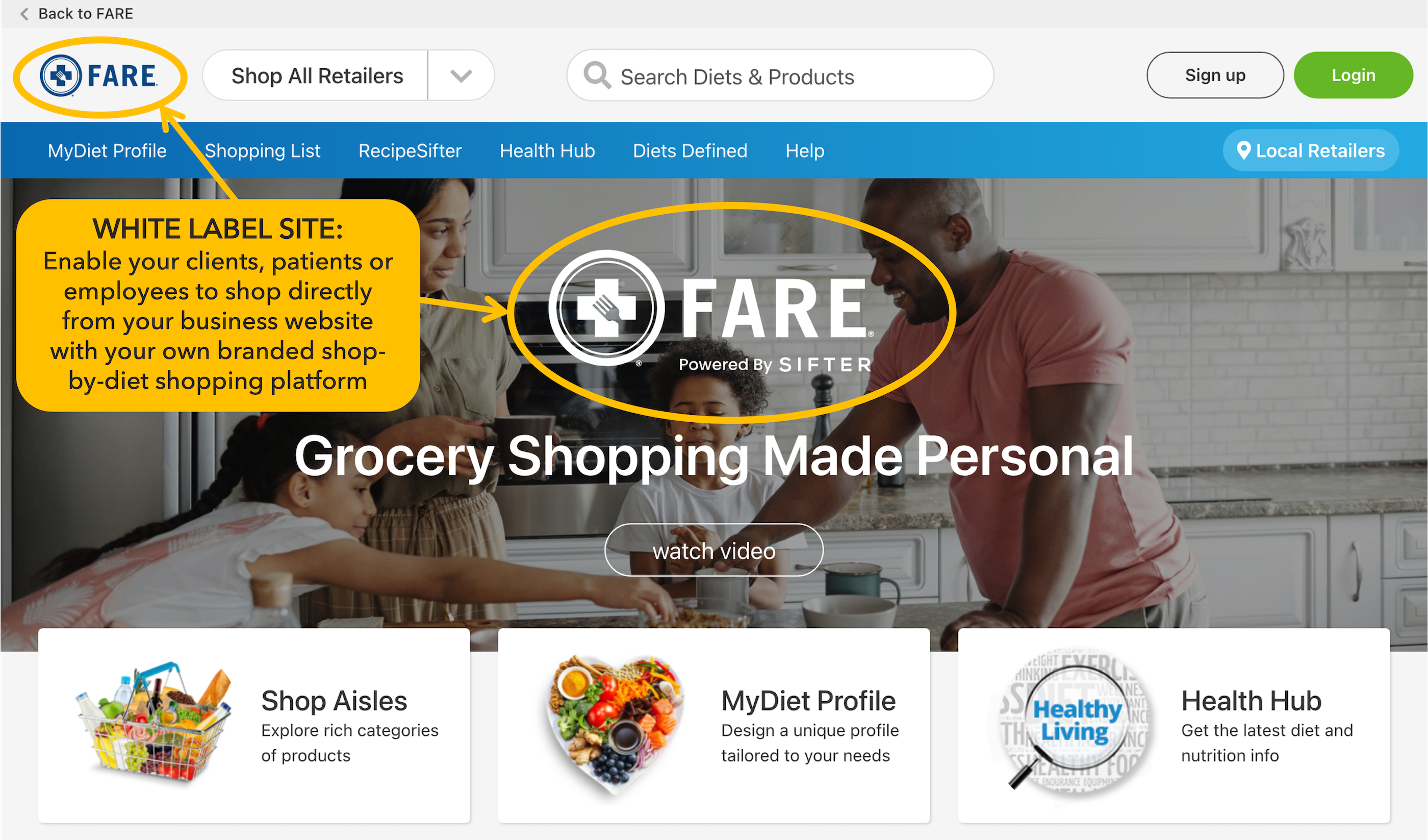Image resolution: width=1428 pixels, height=840 pixels.
Task: Open the Health Hub card title
Action: (1251, 701)
